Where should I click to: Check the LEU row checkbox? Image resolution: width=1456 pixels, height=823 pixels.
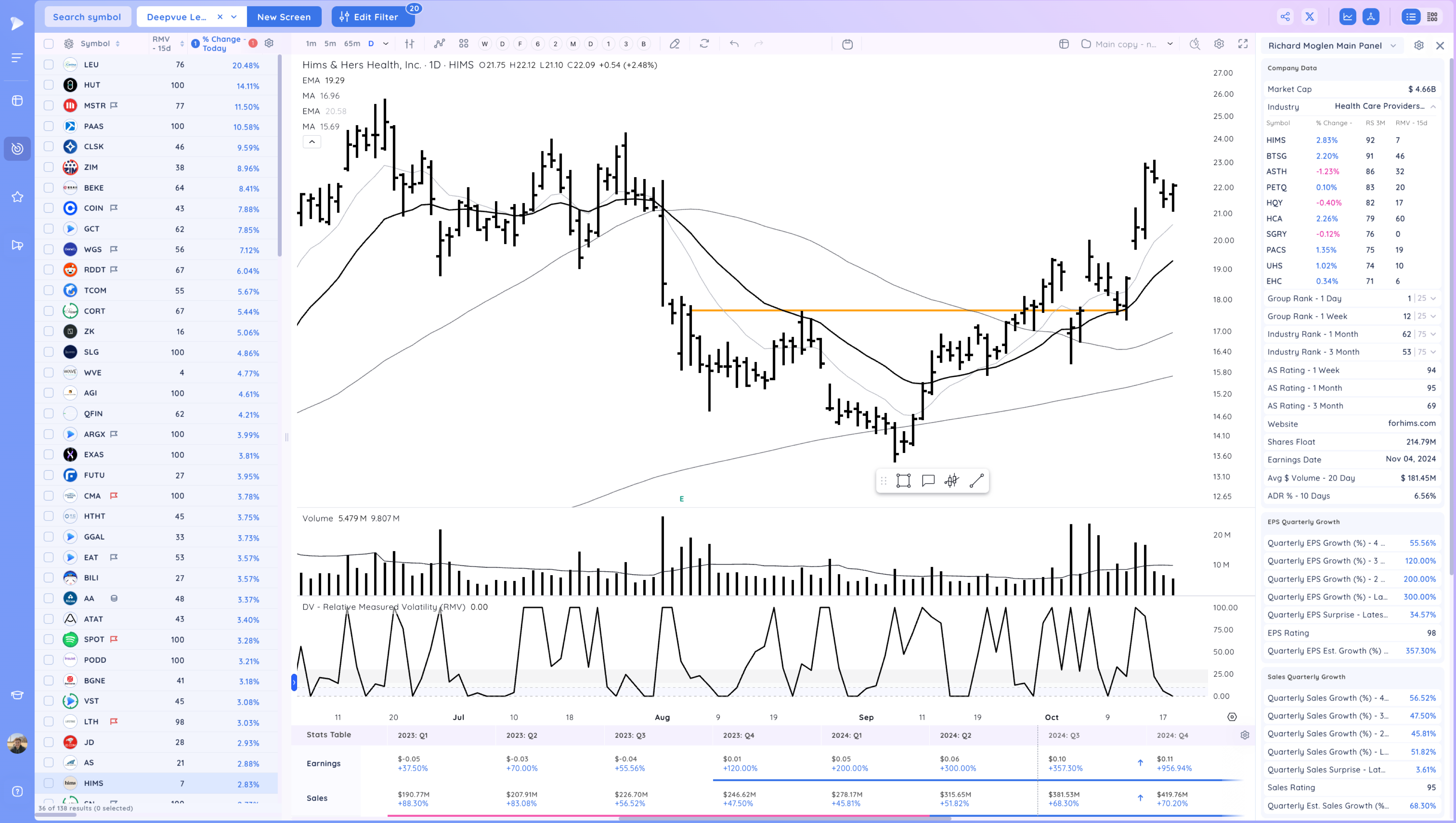49,64
